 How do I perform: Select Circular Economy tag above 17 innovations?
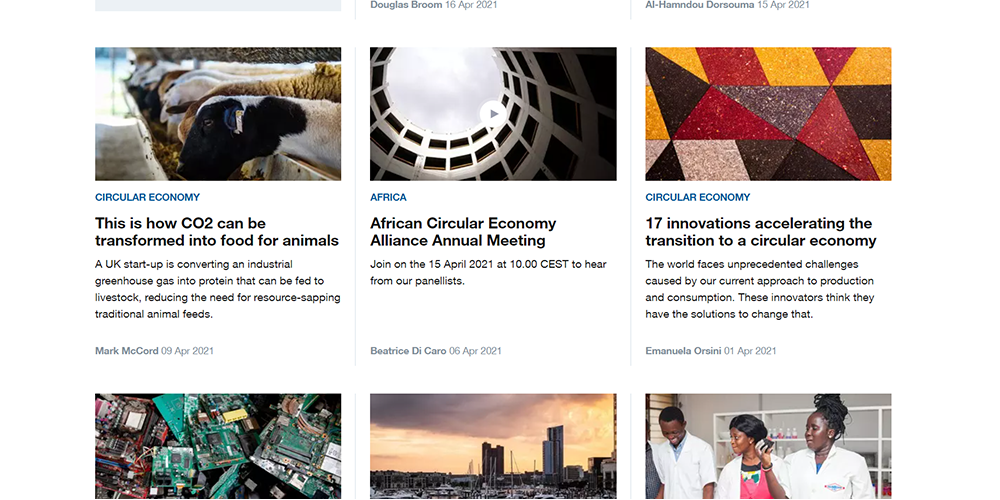pyautogui.click(x=698, y=197)
